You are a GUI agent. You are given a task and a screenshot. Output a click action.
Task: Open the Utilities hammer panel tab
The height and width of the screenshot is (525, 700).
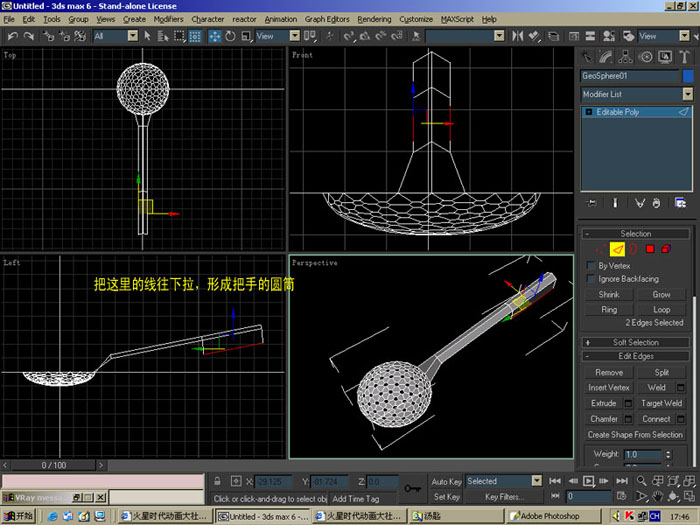(x=684, y=57)
